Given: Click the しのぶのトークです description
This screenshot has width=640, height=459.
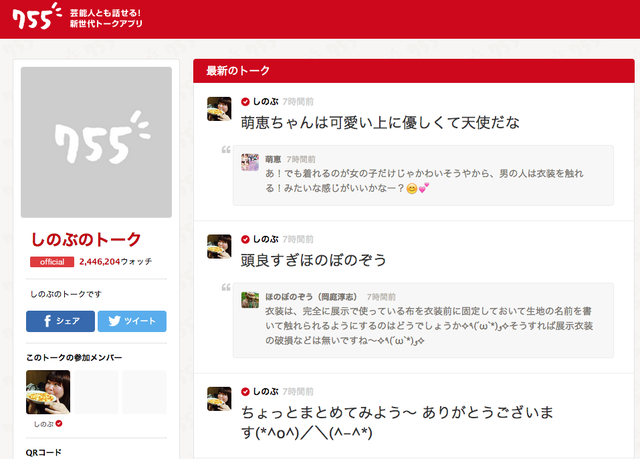Looking at the screenshot, I should point(66,294).
